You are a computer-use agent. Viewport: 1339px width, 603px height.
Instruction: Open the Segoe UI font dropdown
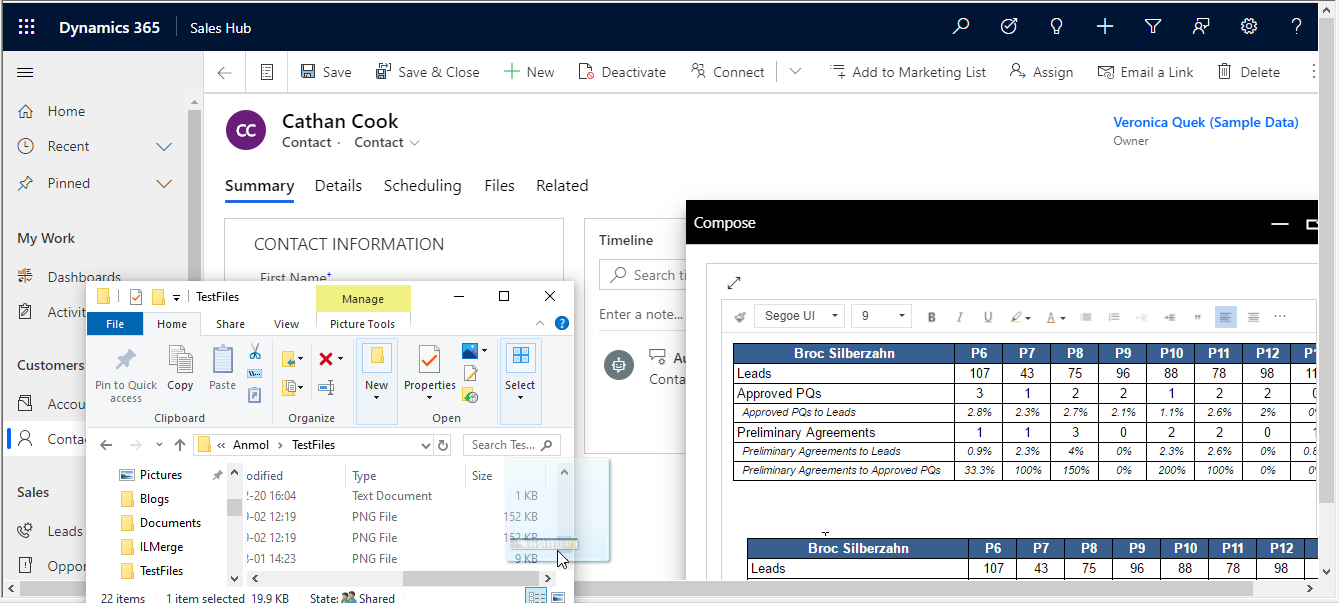(x=800, y=316)
